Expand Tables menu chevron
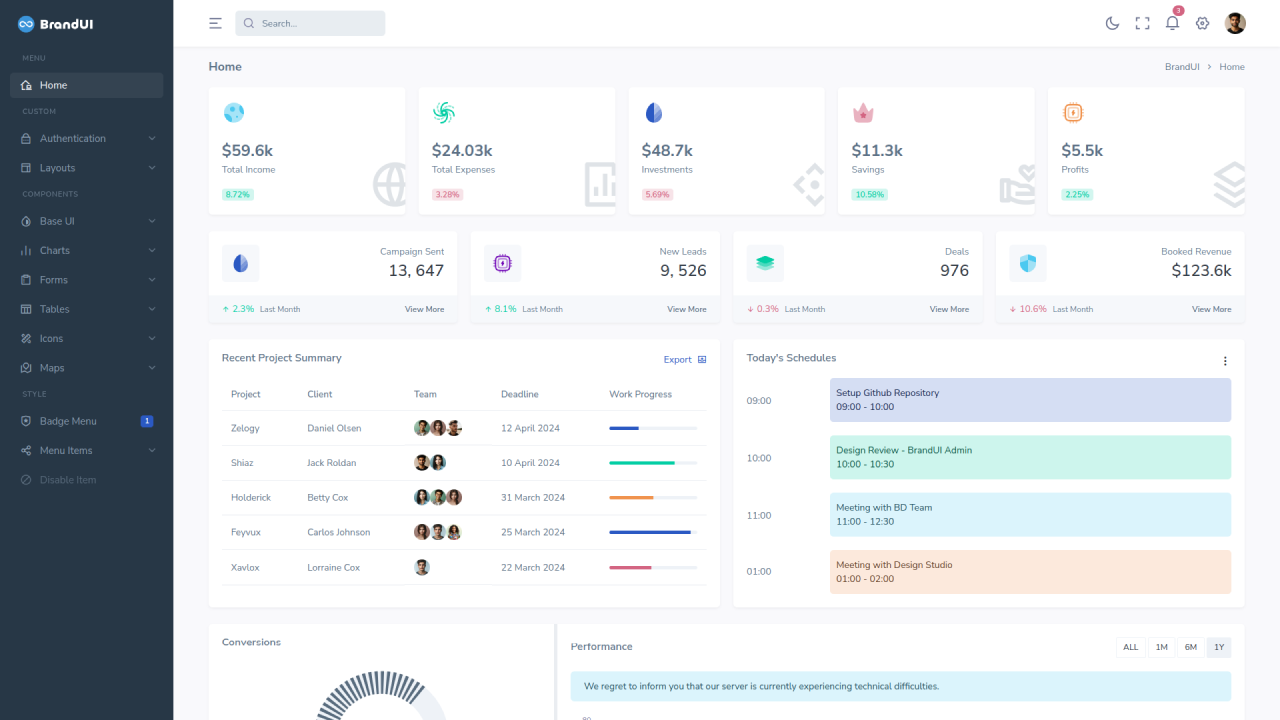 [152, 310]
